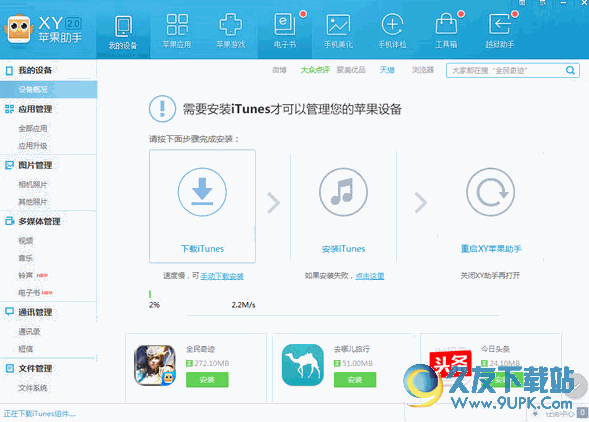This screenshot has height=422, width=589.
Task: Install the 去哪儿旅行 app
Action: point(355,380)
